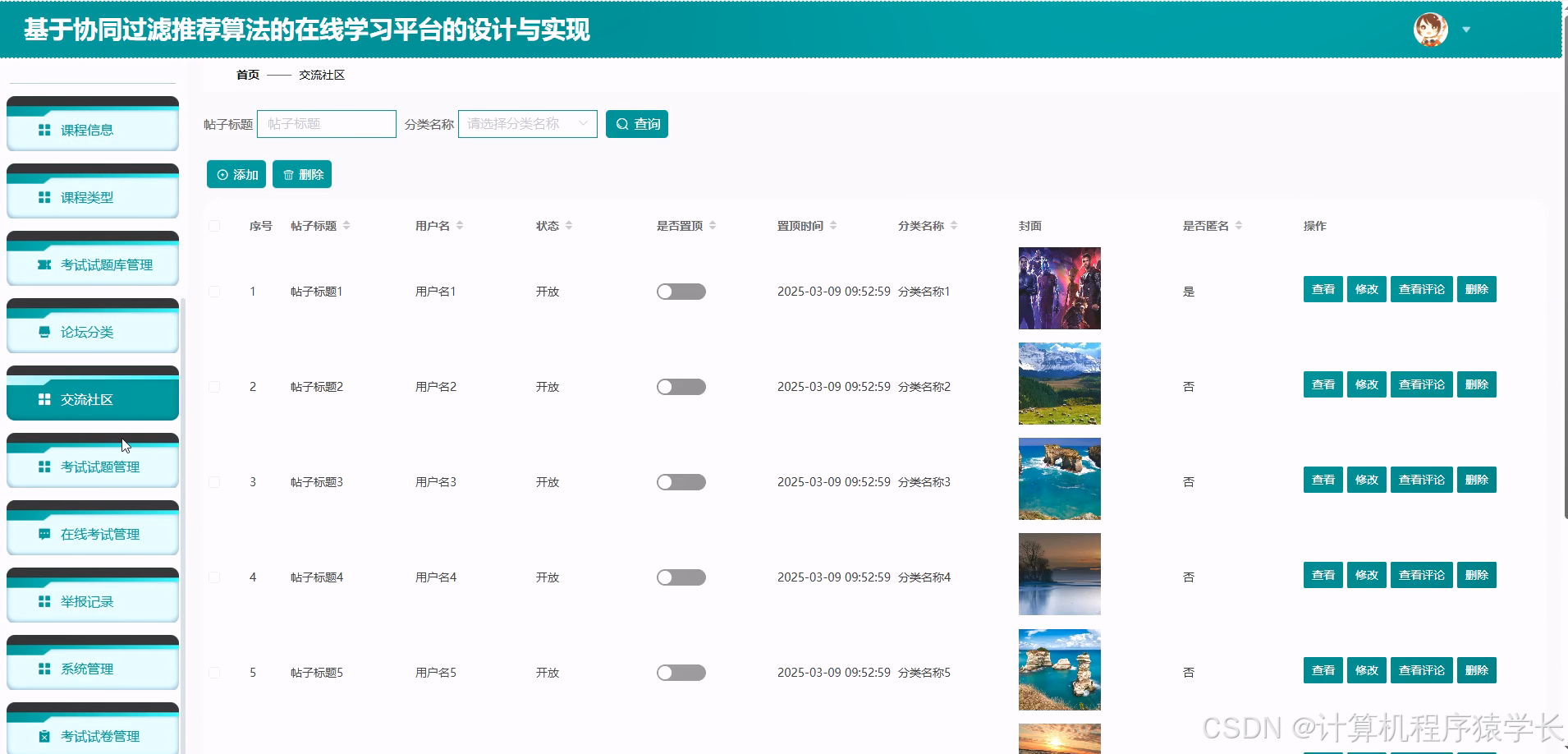Click the sort arrows on 用户名 column
The height and width of the screenshot is (754, 1568).
pyautogui.click(x=462, y=225)
